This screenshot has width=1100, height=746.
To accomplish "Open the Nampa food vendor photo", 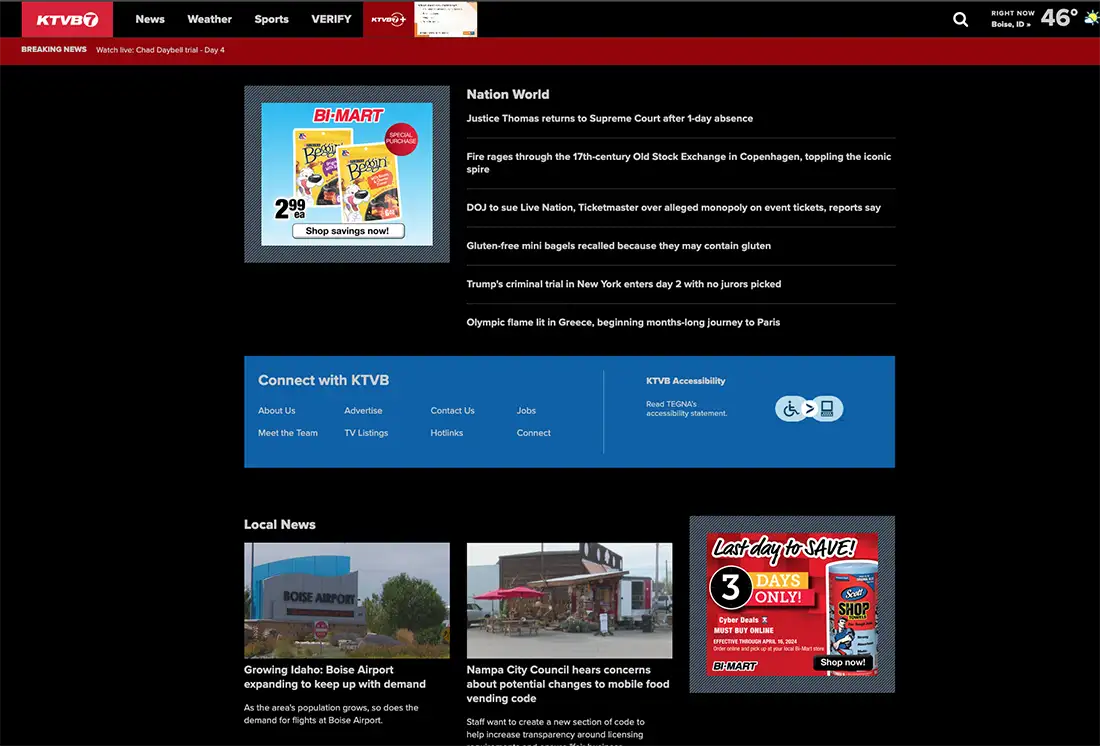I will coord(569,600).
